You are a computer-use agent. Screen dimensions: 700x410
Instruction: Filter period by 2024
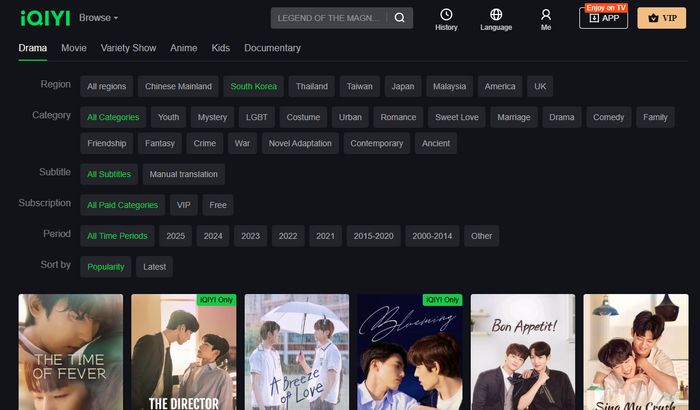click(x=213, y=236)
